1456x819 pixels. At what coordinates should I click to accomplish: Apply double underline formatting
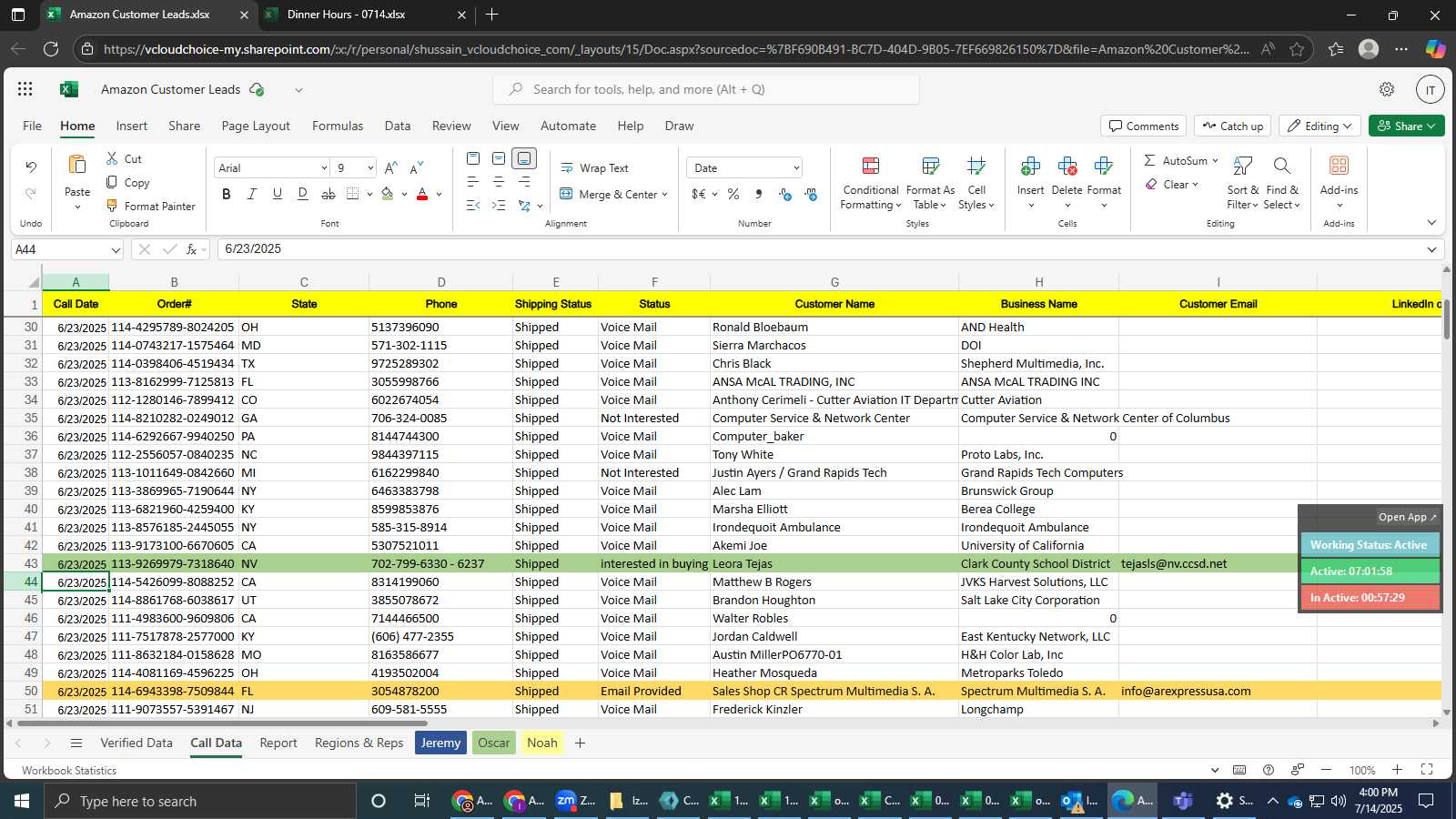[303, 194]
